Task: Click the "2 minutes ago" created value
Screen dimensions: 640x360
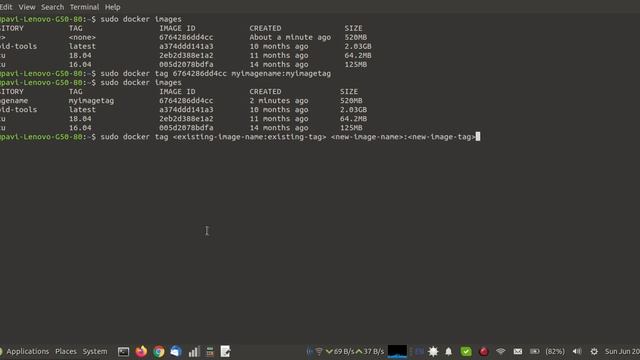Action: click(279, 100)
